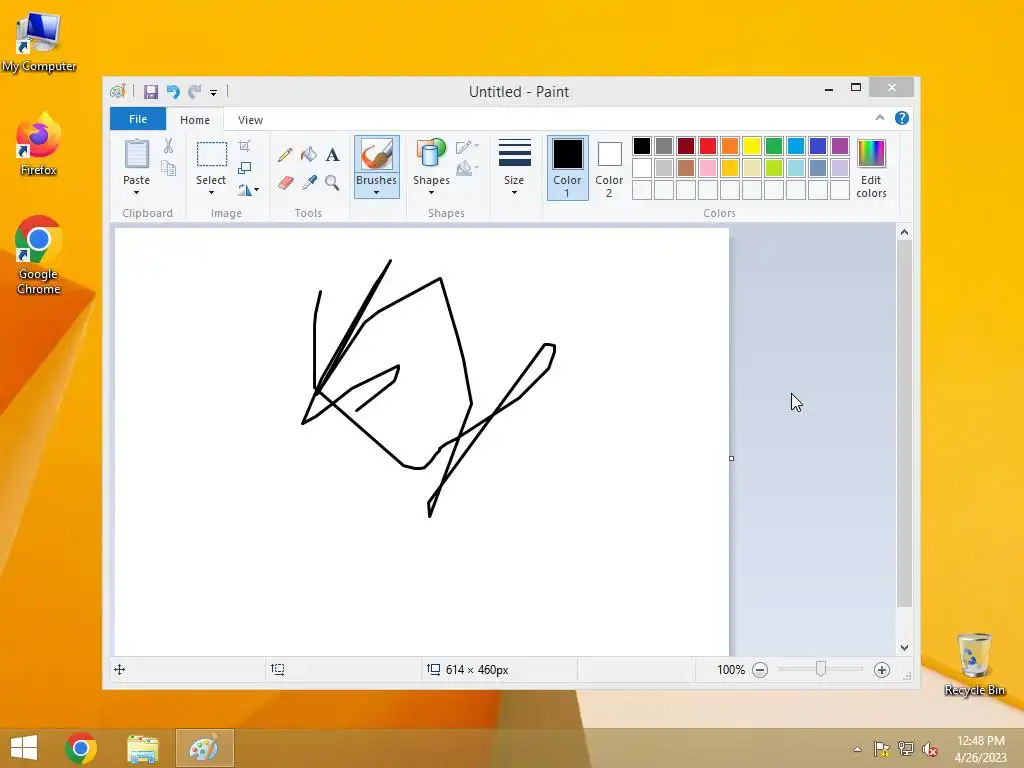Click the Cut scissors icon
This screenshot has height=768, width=1024.
[168, 146]
